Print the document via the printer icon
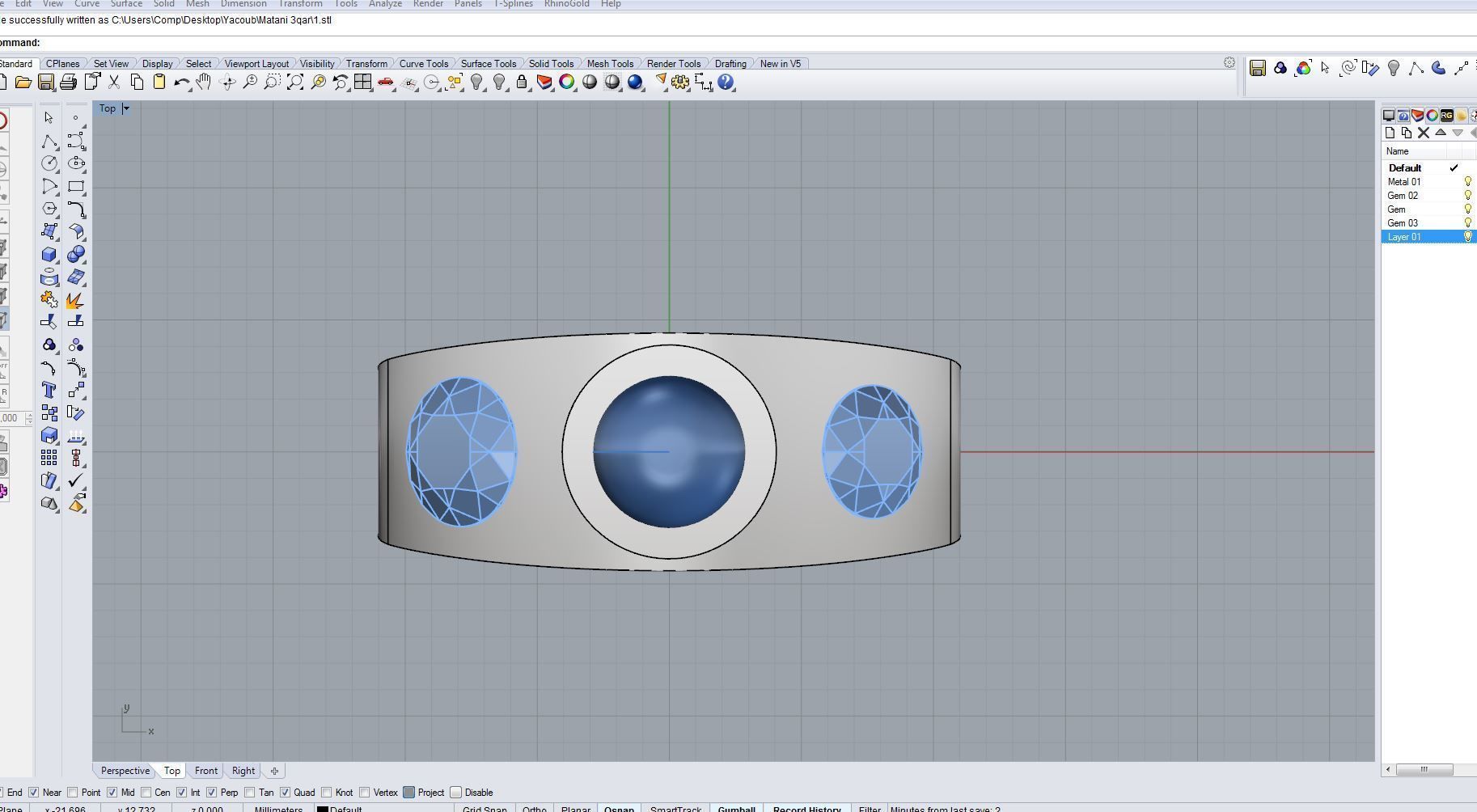1477x812 pixels. [69, 82]
